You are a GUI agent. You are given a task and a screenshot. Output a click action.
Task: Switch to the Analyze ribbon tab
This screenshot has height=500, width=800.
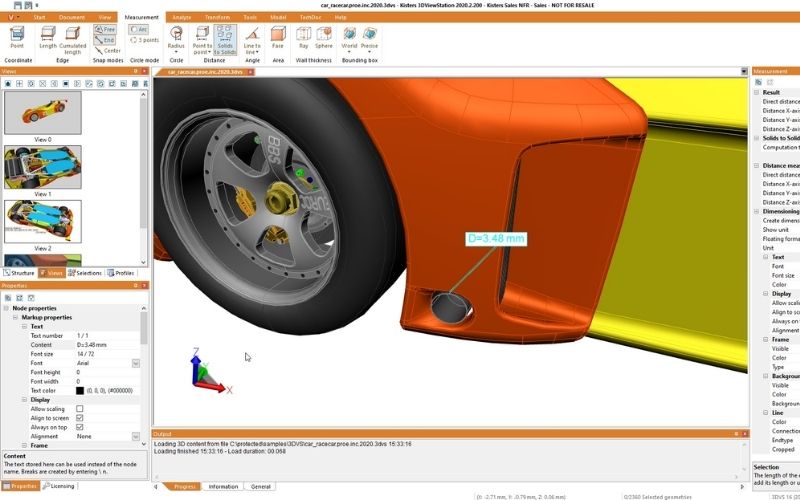click(182, 17)
